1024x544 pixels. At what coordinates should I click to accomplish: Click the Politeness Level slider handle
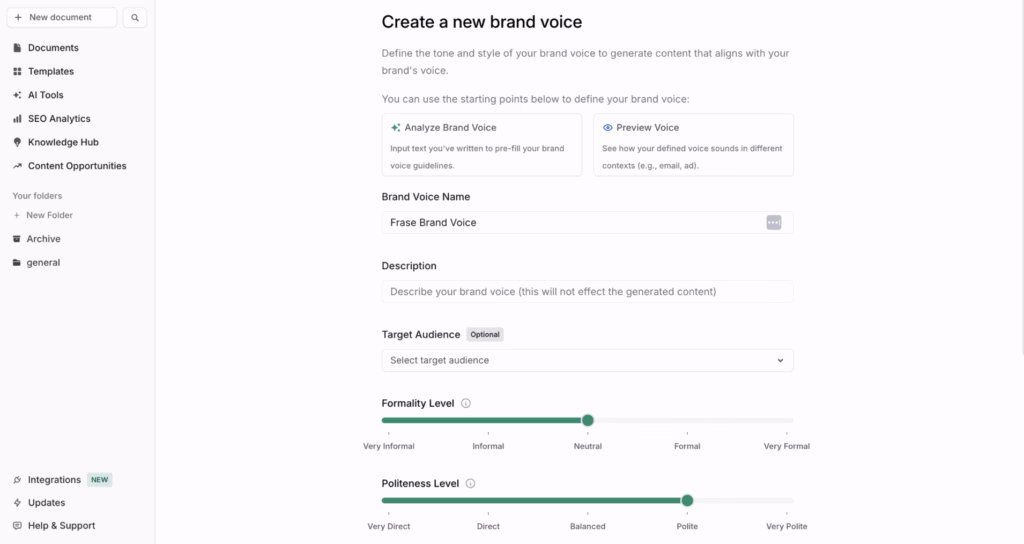coord(687,500)
